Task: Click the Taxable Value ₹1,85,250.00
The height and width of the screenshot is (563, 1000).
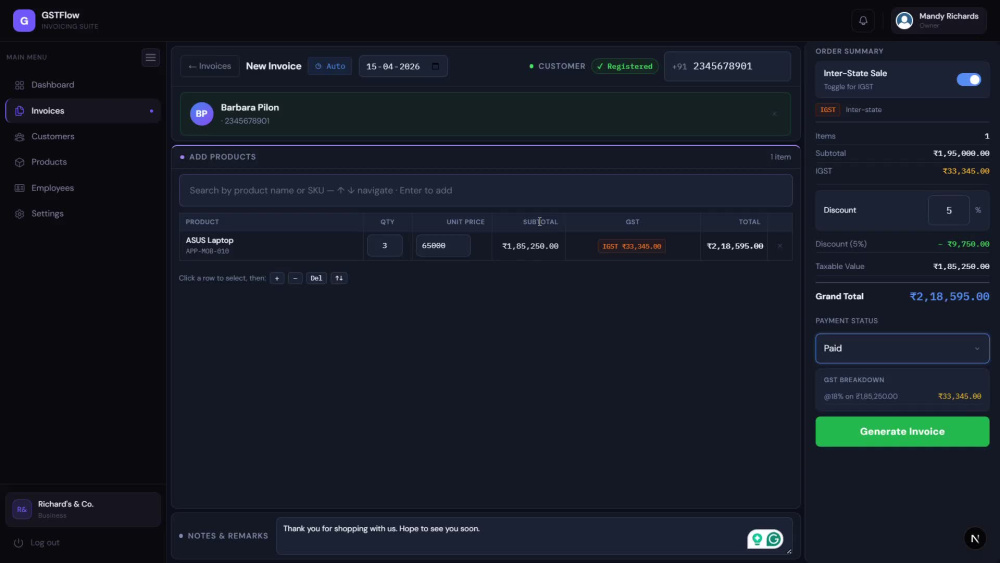Action: tap(961, 267)
